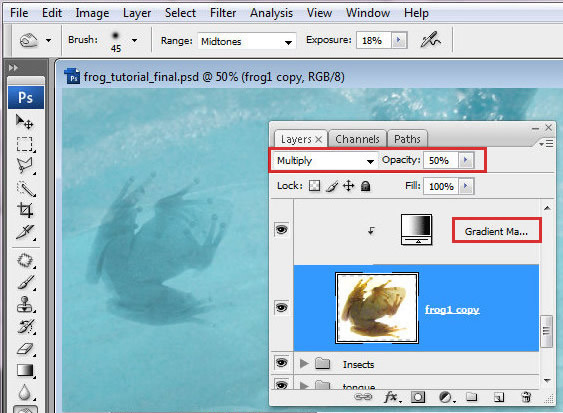The image size is (563, 413).
Task: Switch to the Channels tab
Action: point(357,139)
